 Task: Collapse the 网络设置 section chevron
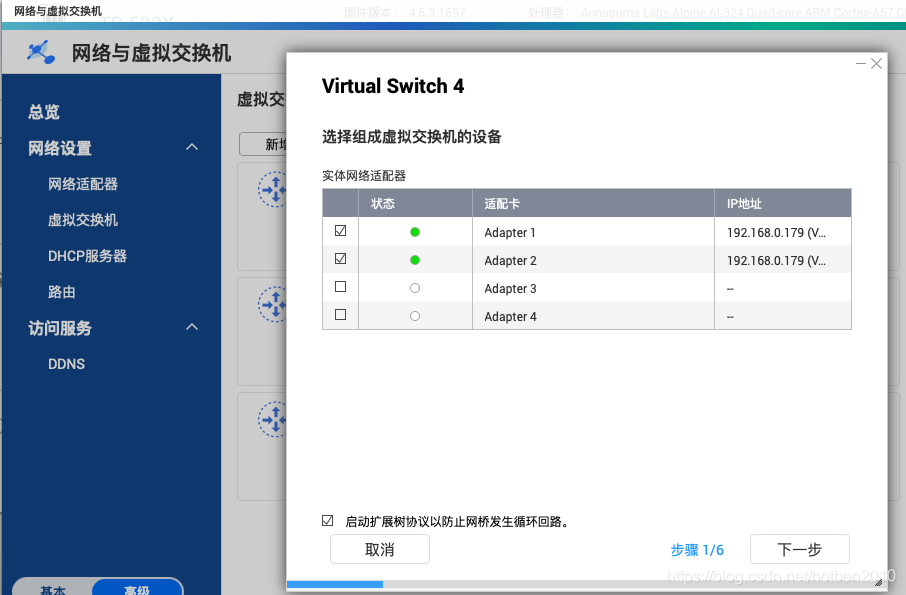192,147
